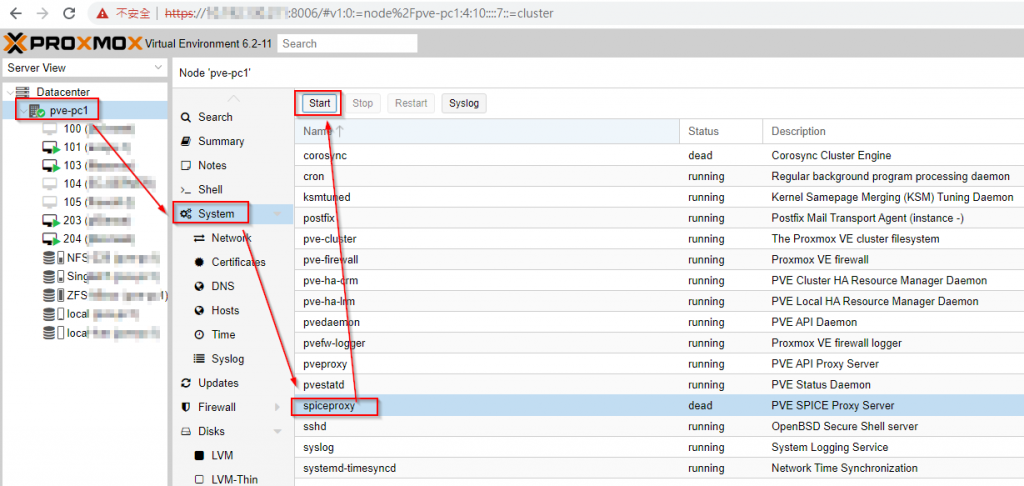Select the ksmtuned service row
Screen dimensions: 1024x486
(x=659, y=197)
